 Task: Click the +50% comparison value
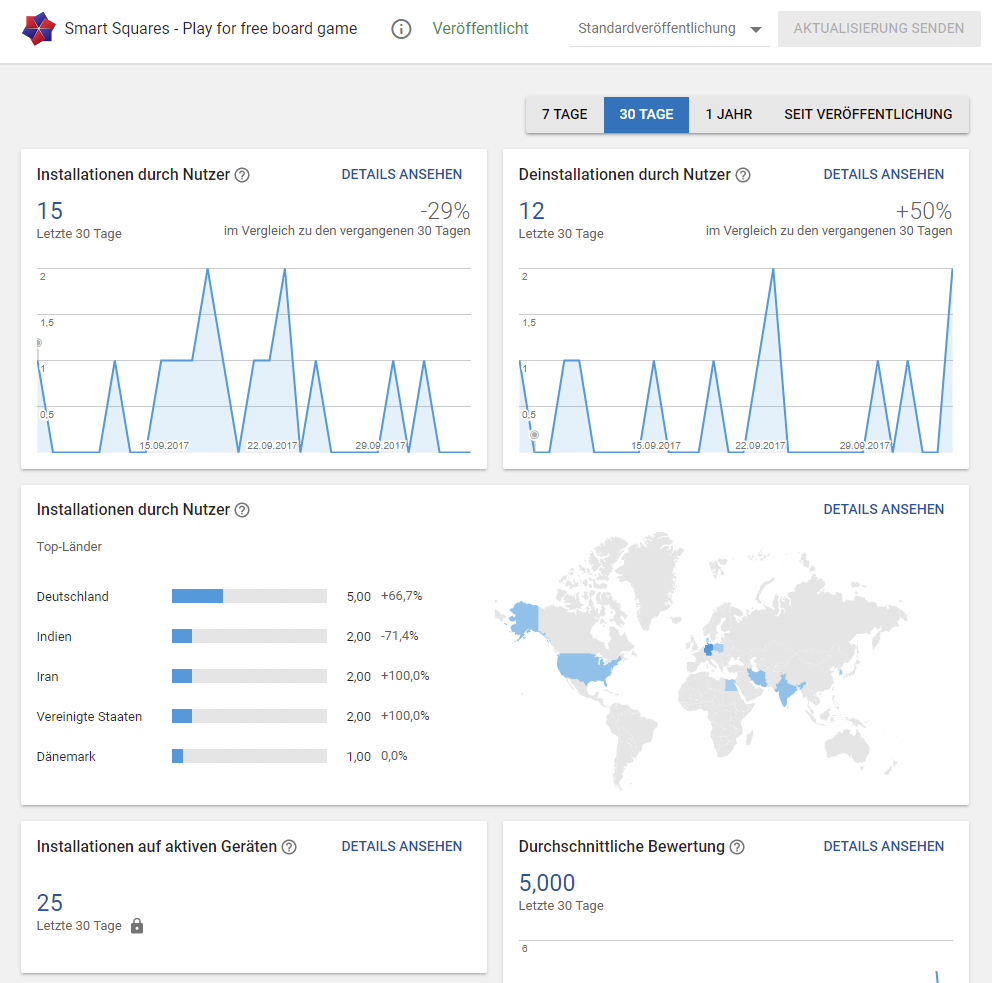pos(924,211)
